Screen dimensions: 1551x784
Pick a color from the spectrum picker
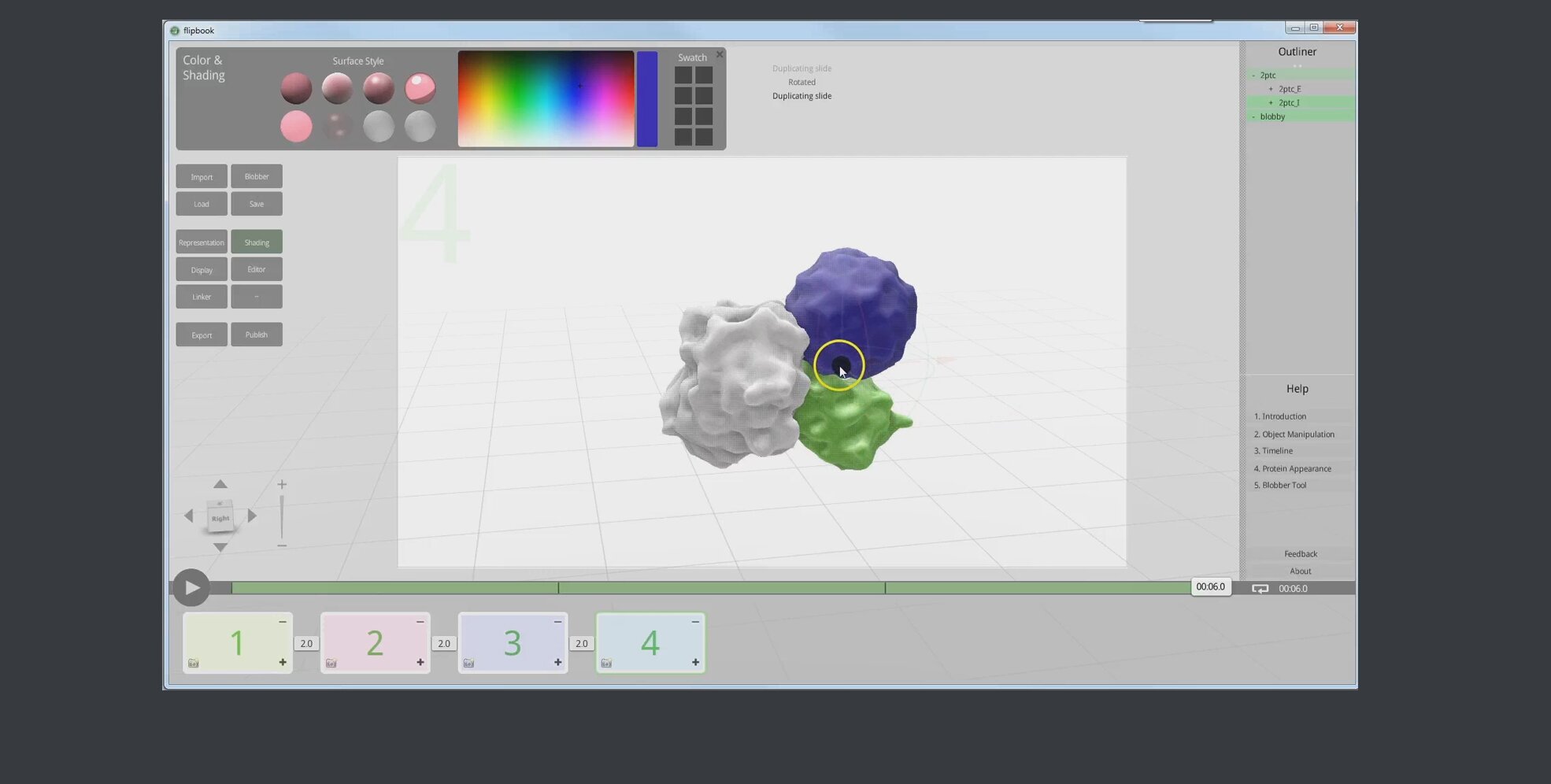546,98
